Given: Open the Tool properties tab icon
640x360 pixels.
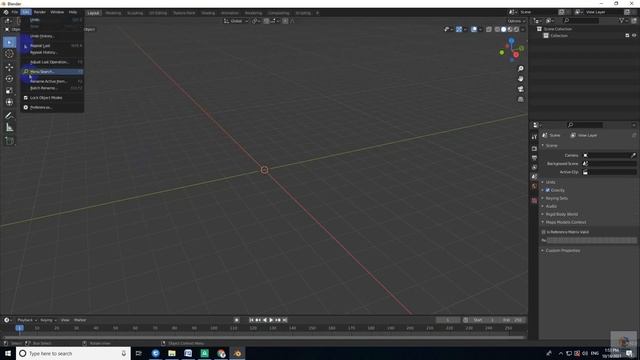Looking at the screenshot, I should click(x=534, y=137).
